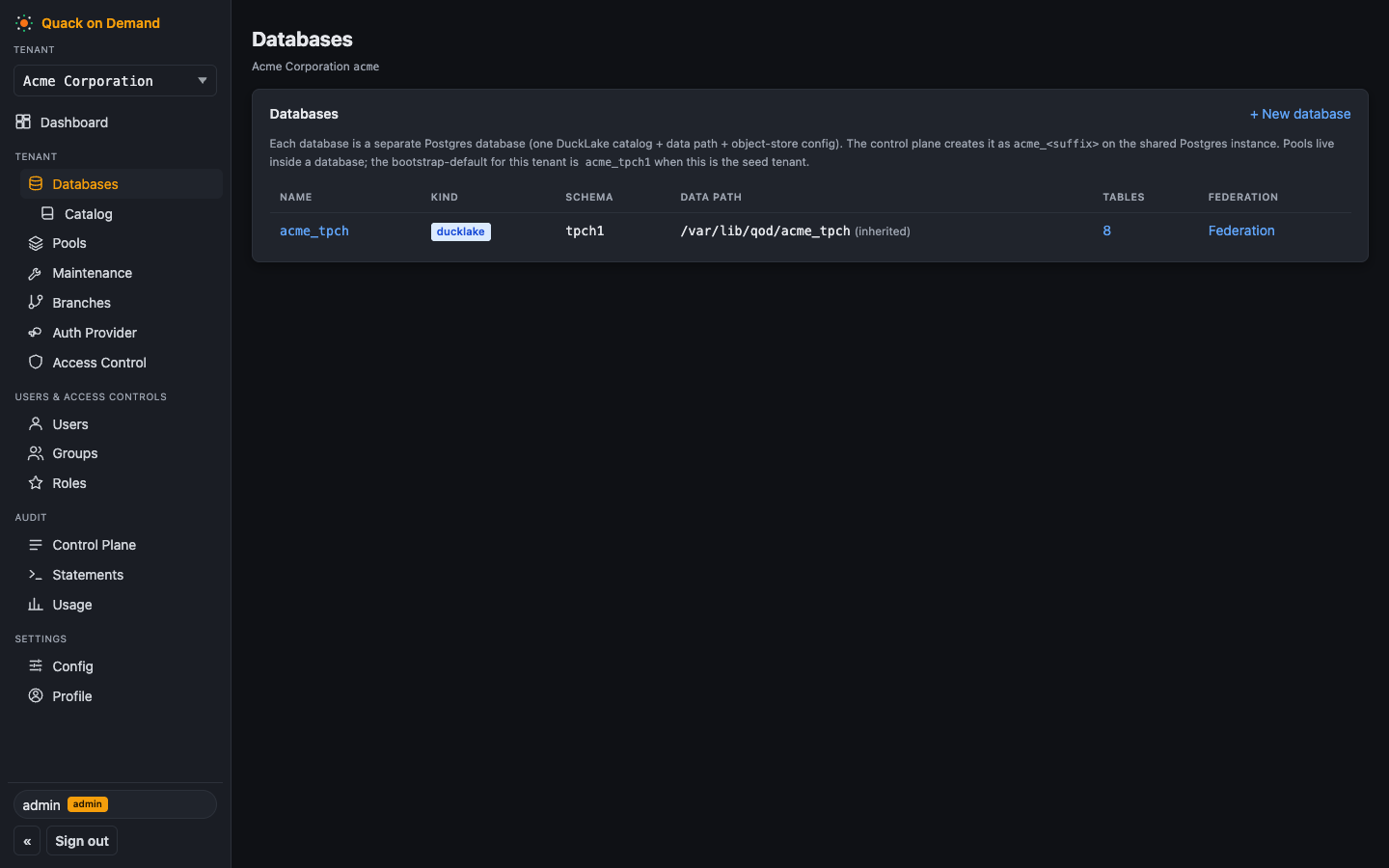Image resolution: width=1389 pixels, height=868 pixels.
Task: Click the Branches git-branch icon
Action: click(36, 302)
